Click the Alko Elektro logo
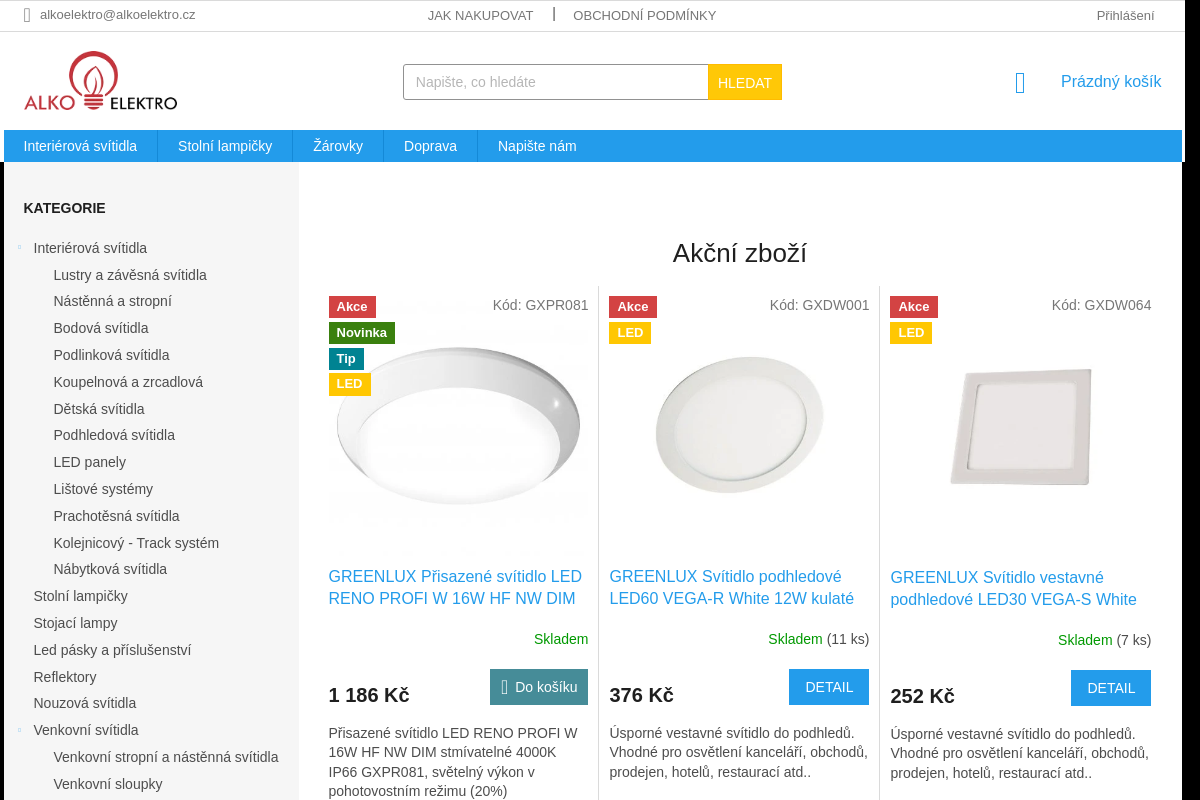This screenshot has height=800, width=1200. click(100, 82)
